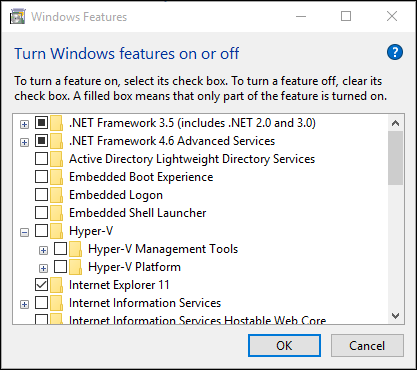Select 'Active Directory Lightweight Directory Services' text

[x=192, y=159]
